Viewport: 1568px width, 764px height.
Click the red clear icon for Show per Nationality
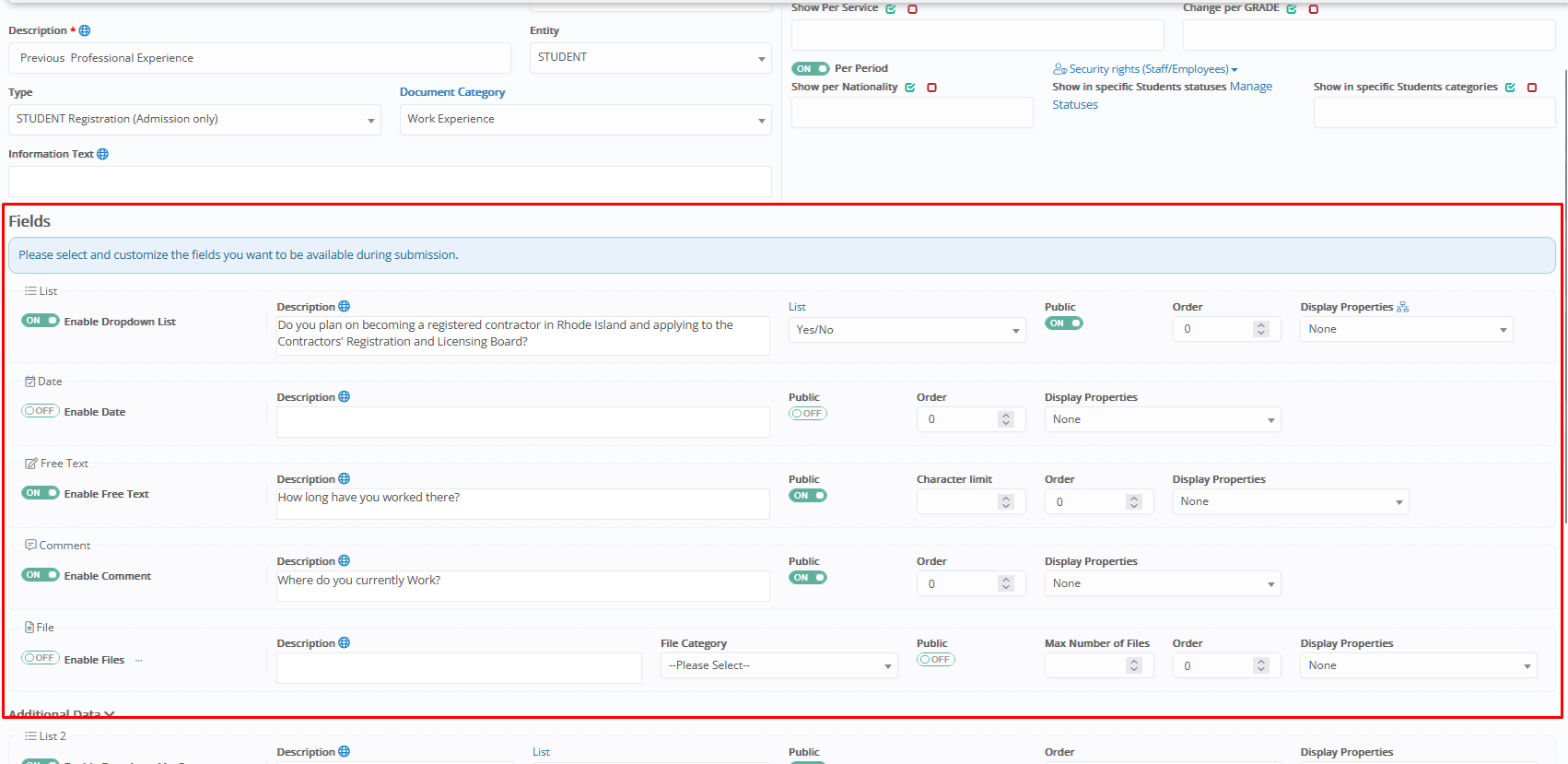(x=931, y=88)
